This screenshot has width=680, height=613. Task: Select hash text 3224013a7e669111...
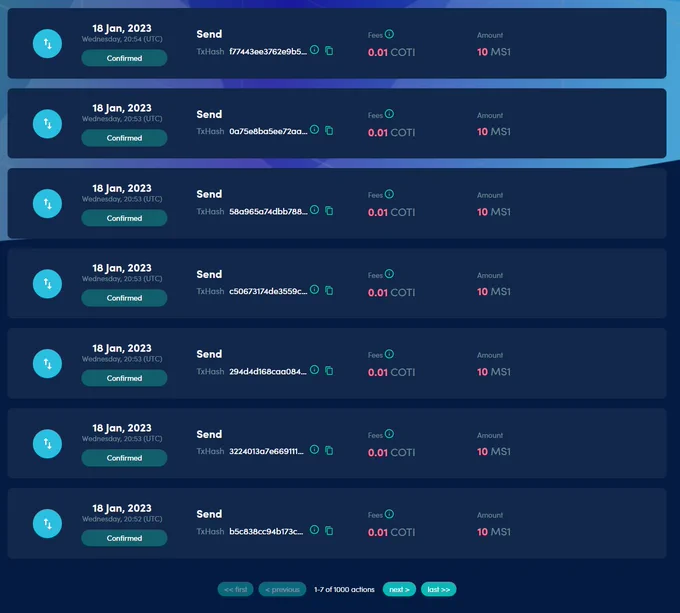[x=266, y=451]
